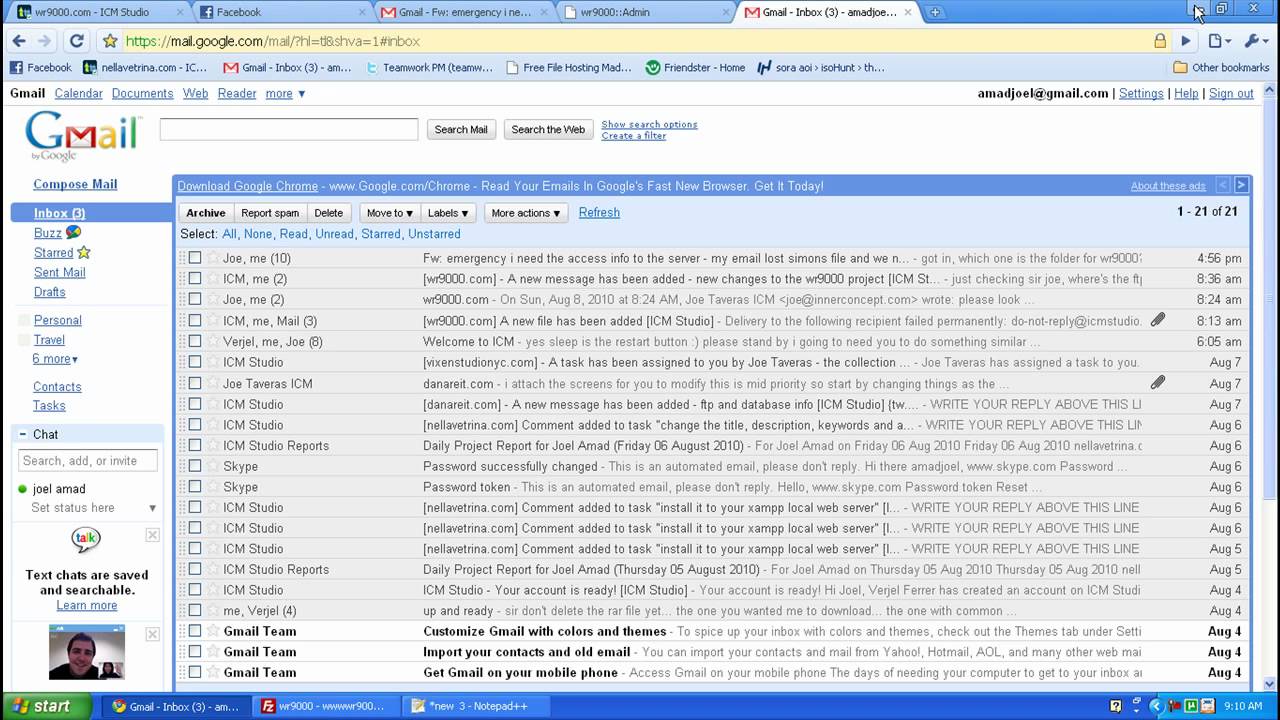Tick checkbox for emergency server access email
This screenshot has width=1280, height=720.
195,258
